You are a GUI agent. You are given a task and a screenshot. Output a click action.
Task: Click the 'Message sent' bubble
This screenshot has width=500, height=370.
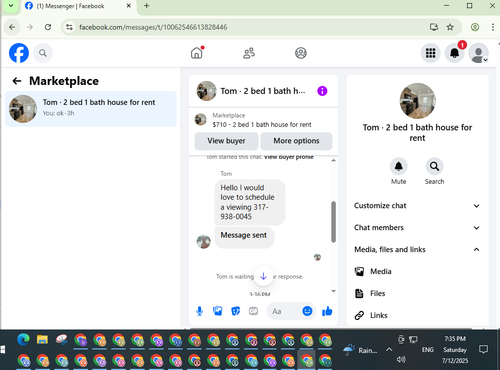point(244,237)
